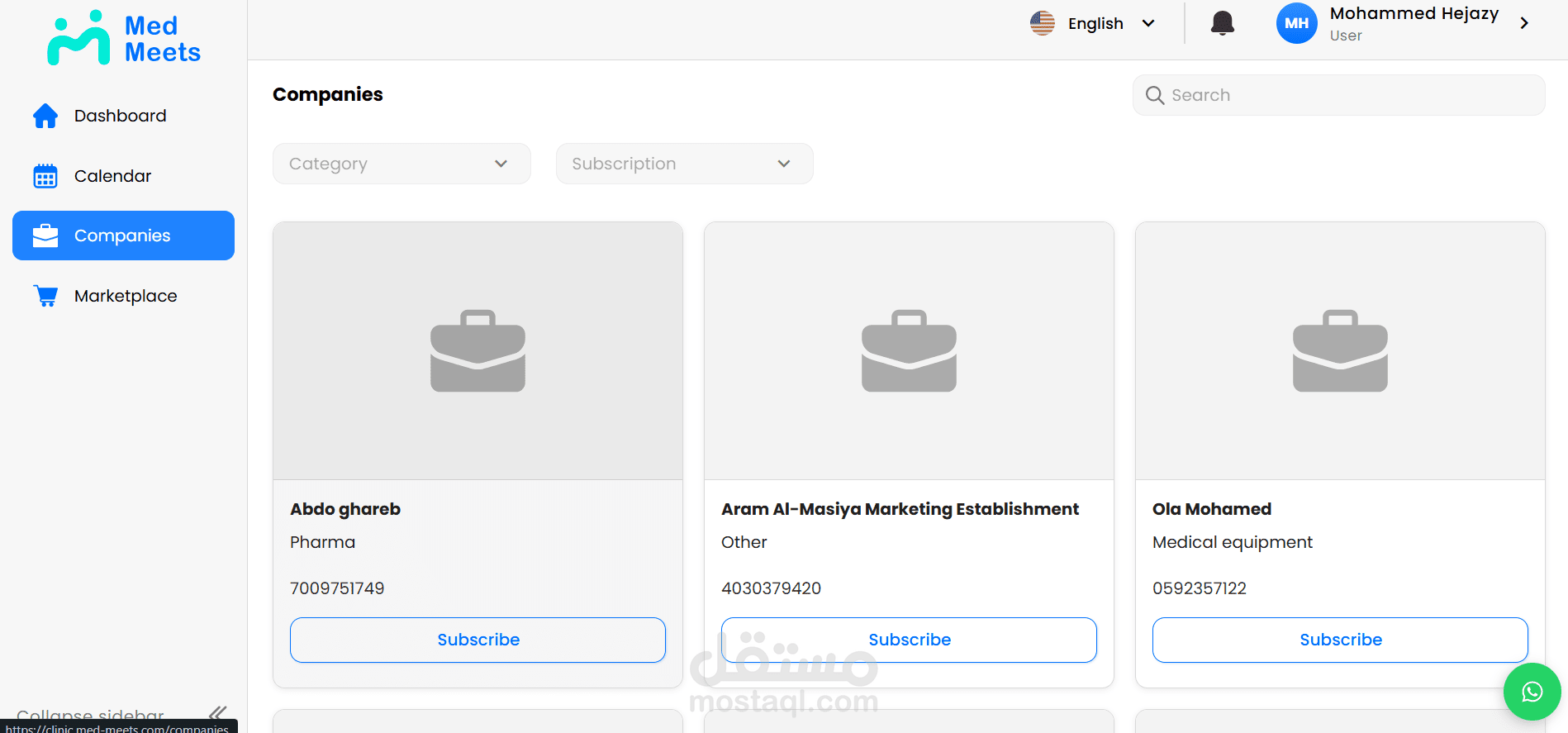This screenshot has width=1568, height=733.
Task: Subscribe to Ola Mohamed company
Action: coord(1340,640)
